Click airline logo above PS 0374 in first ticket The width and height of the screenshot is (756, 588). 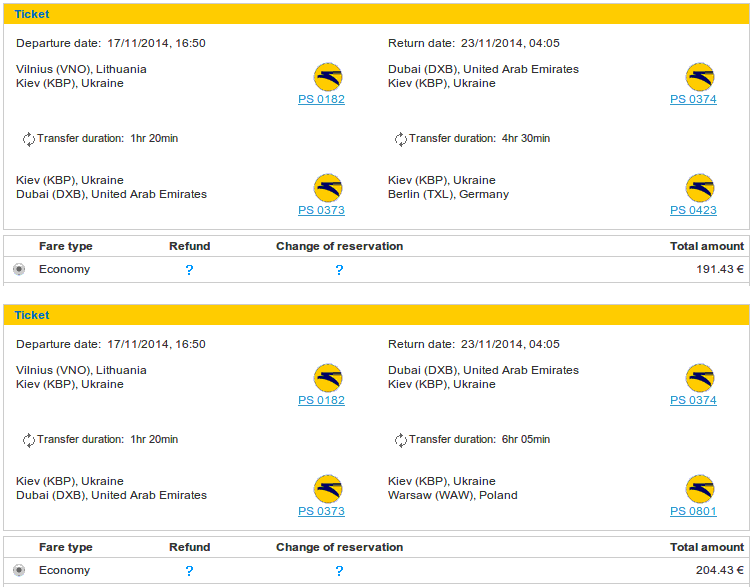coord(700,77)
